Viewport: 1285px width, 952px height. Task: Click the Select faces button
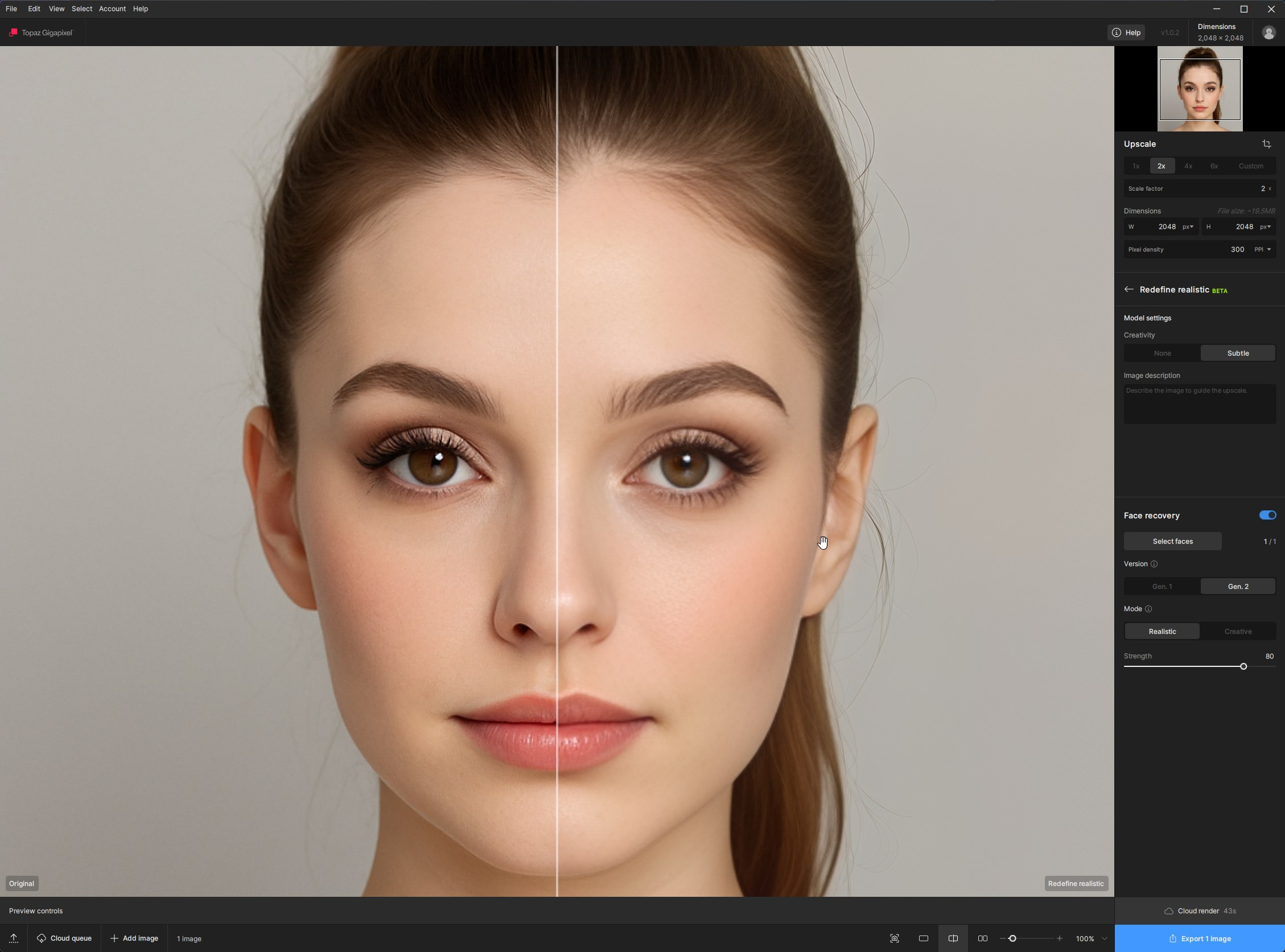pos(1172,542)
